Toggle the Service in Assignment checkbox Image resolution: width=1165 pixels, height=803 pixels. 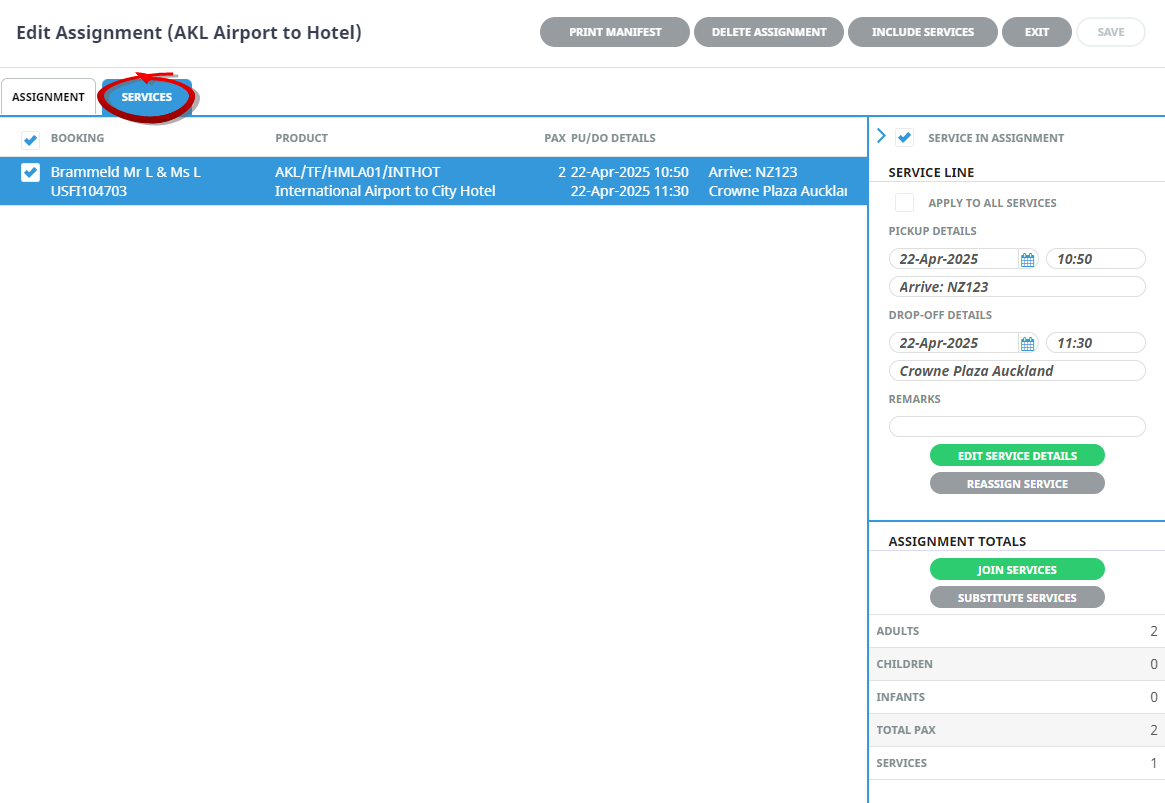point(905,138)
